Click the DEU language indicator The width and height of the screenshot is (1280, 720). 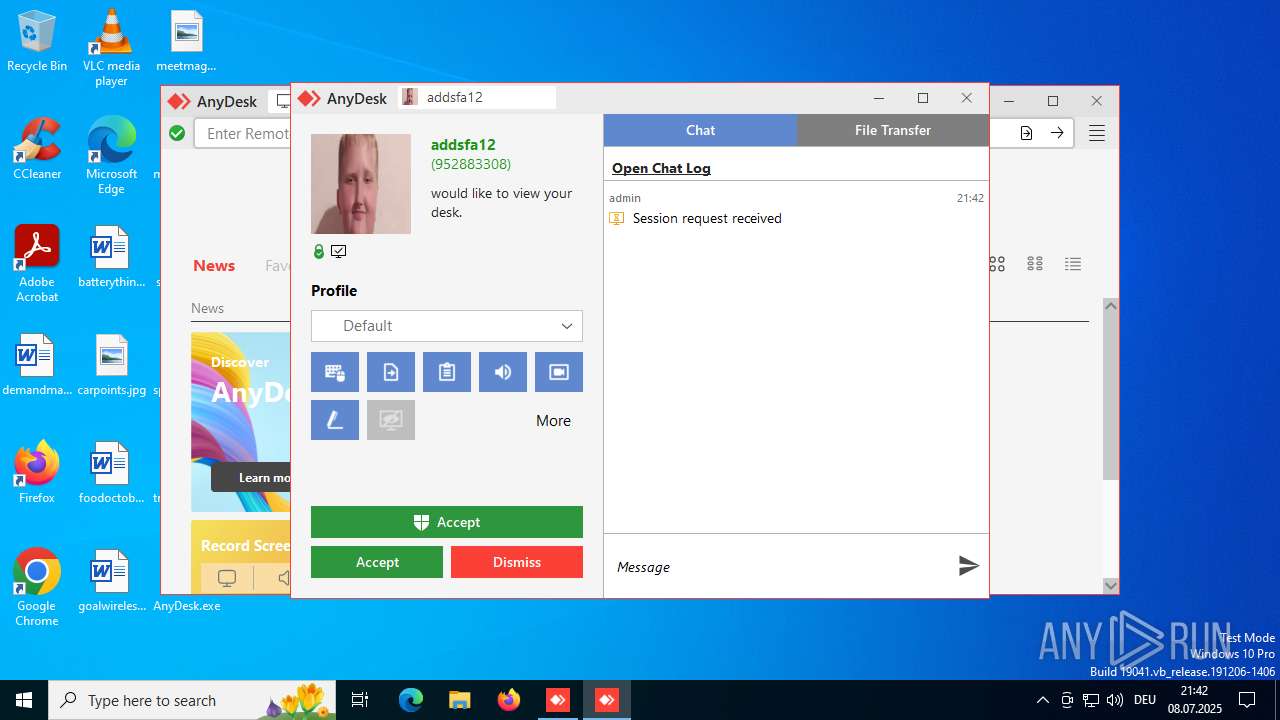[1145, 700]
